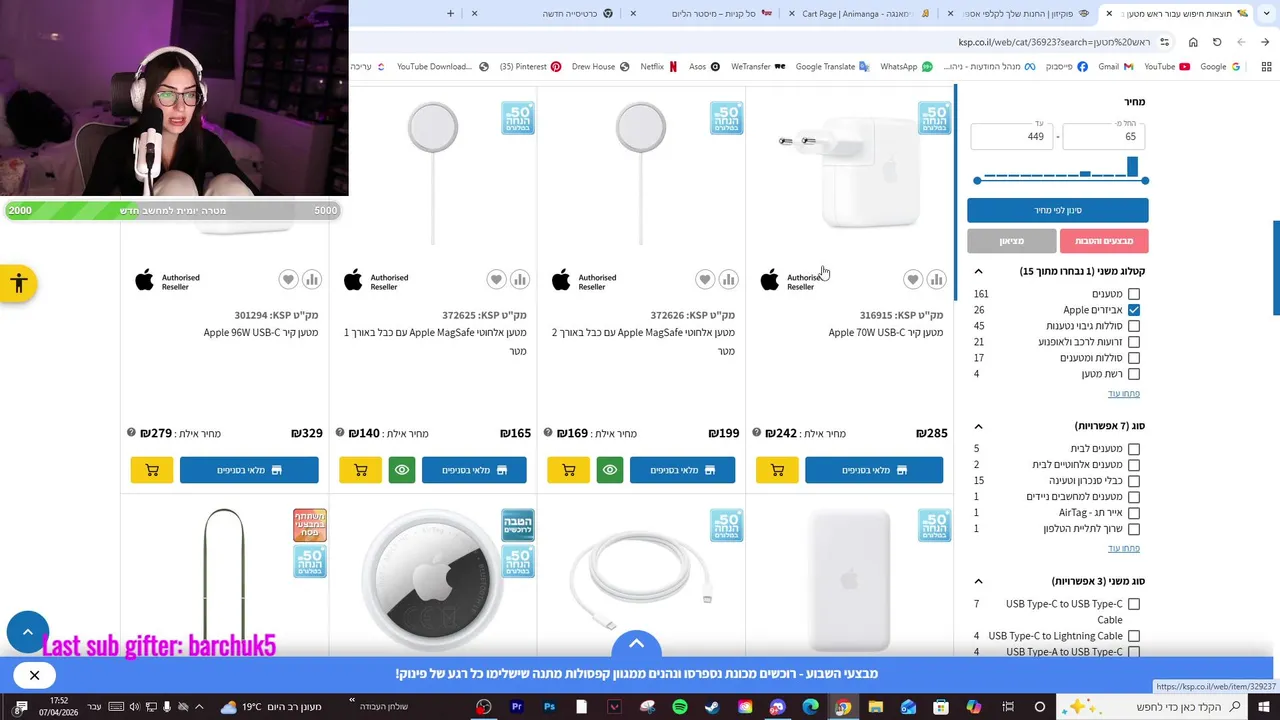Collapse the סוג משני filter section
Image resolution: width=1280 pixels, height=720 pixels.
click(x=978, y=581)
